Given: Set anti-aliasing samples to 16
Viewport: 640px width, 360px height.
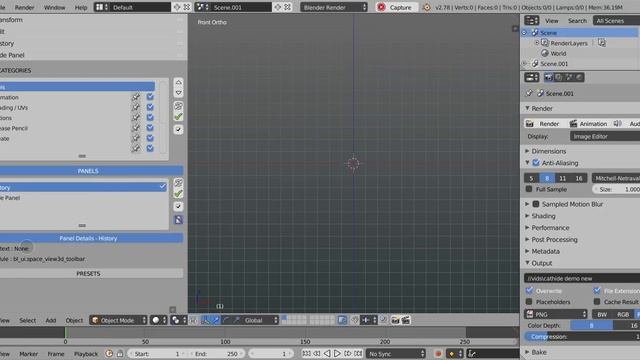Looking at the screenshot, I should (x=579, y=178).
